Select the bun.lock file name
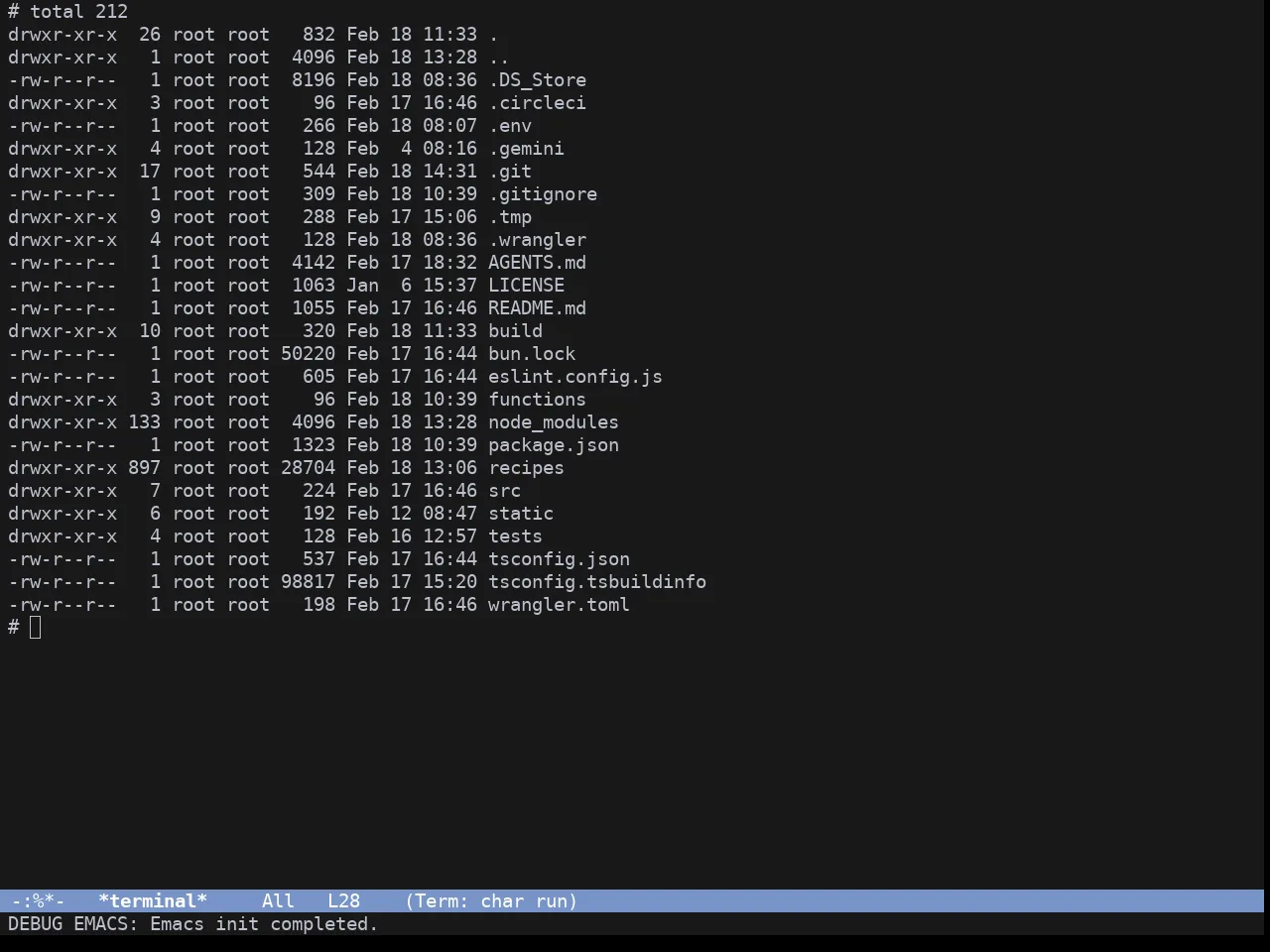Screen dimensions: 1270x952 (x=531, y=354)
